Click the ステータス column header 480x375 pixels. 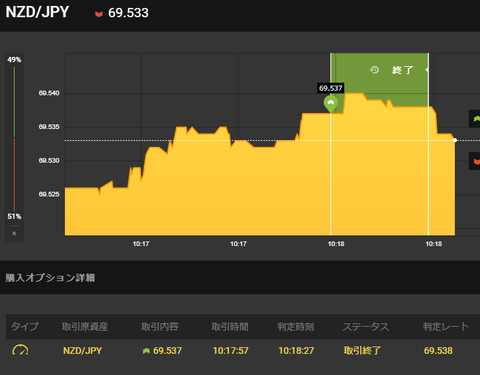(x=366, y=327)
